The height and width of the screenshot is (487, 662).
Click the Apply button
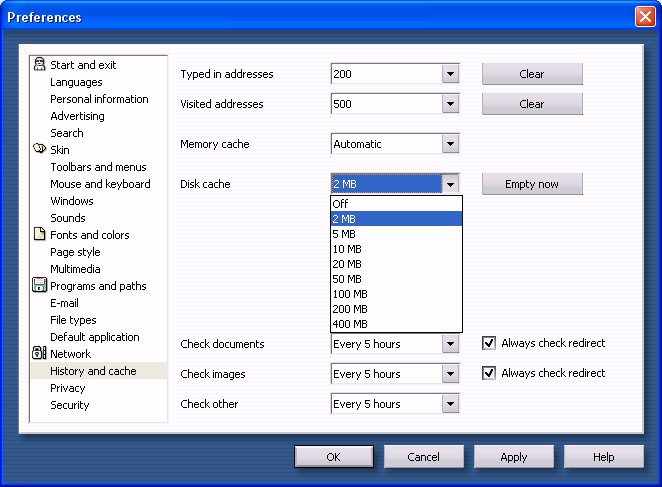(514, 457)
